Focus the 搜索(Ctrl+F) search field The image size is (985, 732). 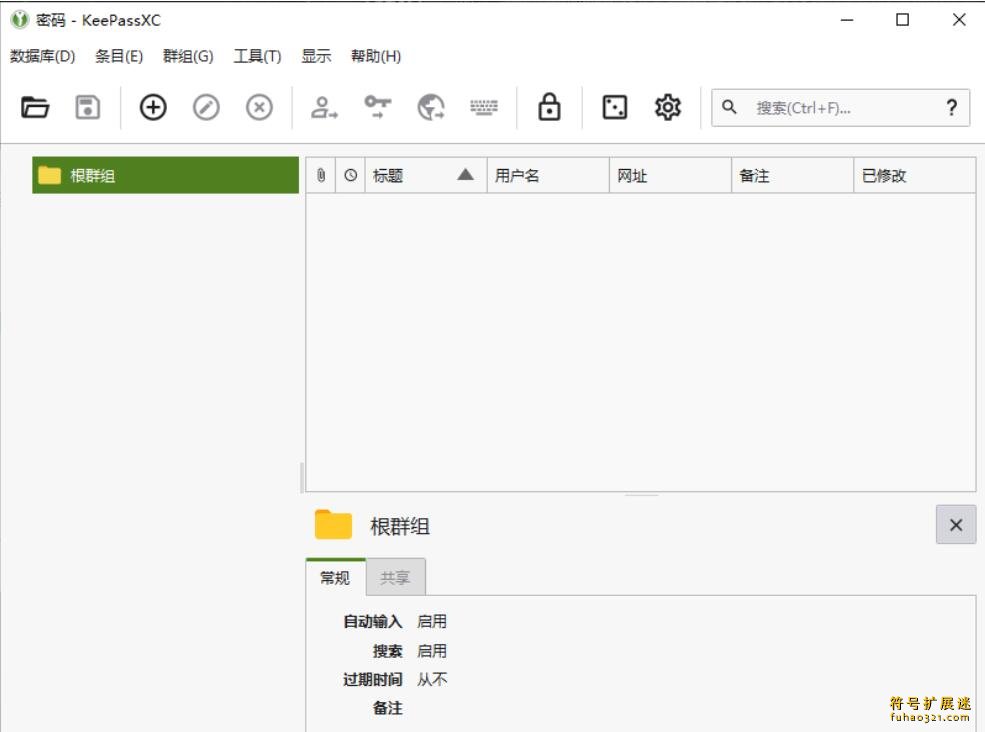(841, 108)
